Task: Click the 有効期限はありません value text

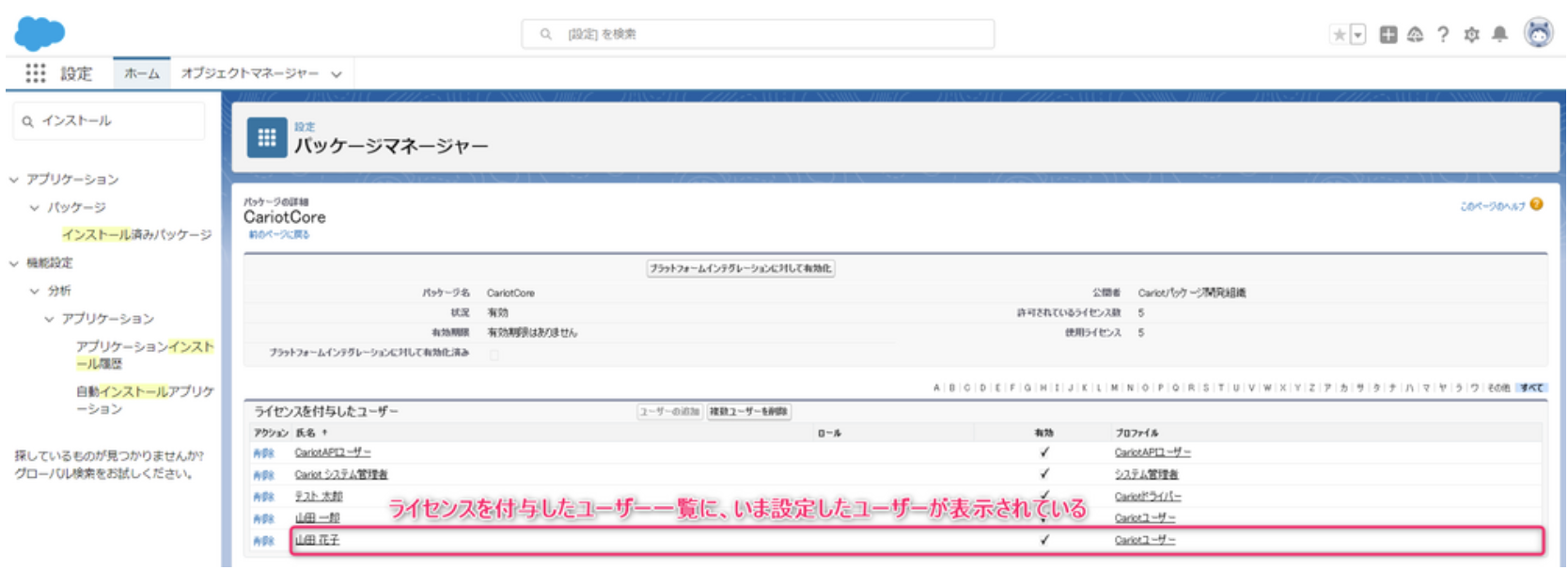Action: 532,333
